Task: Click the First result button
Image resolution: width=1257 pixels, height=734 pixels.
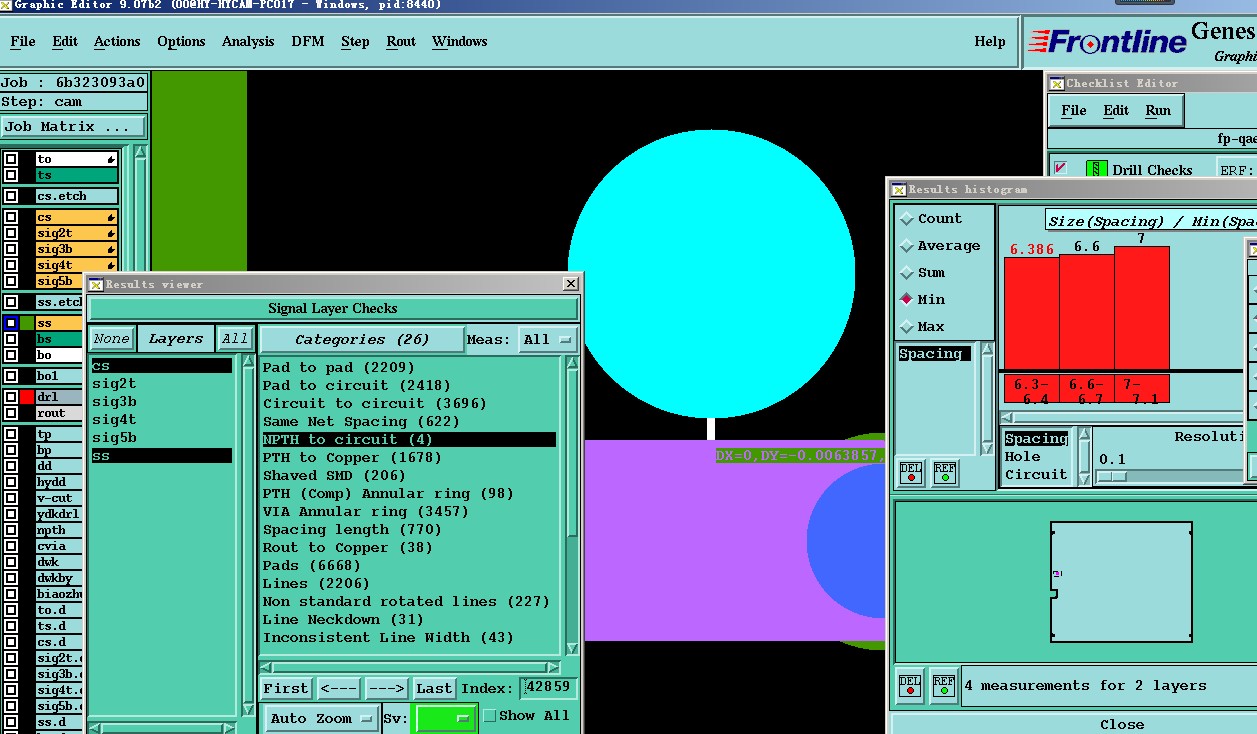Action: pos(286,688)
